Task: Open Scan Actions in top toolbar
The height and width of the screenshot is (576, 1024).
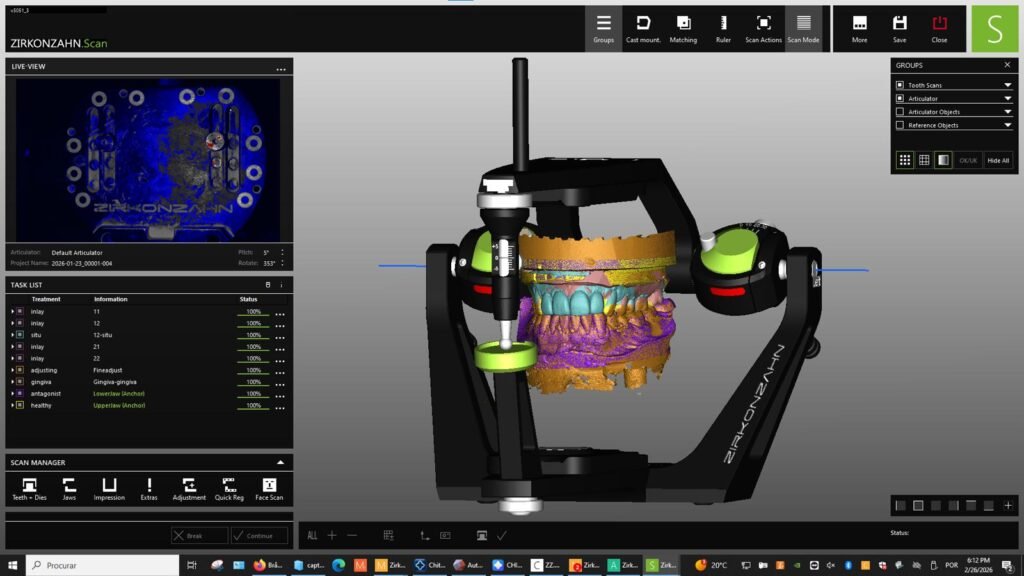Action: click(x=763, y=27)
